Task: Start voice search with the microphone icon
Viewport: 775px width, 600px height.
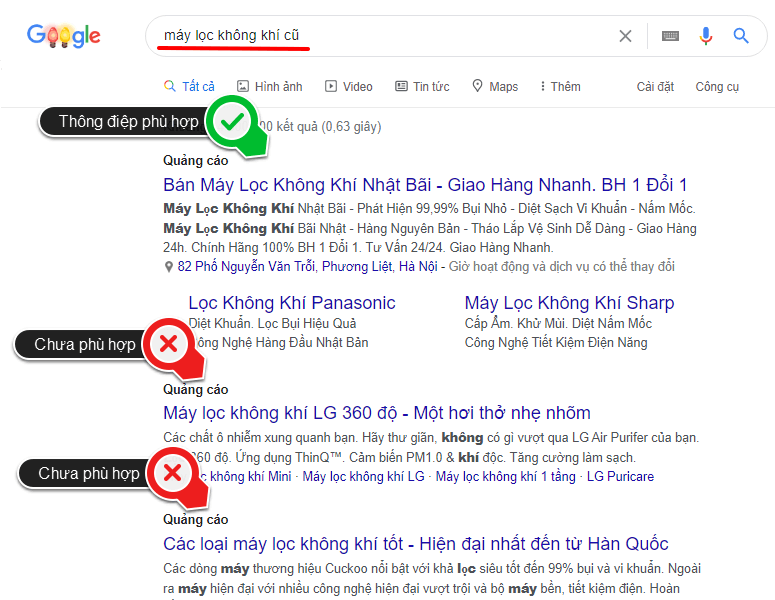Action: 706,36
